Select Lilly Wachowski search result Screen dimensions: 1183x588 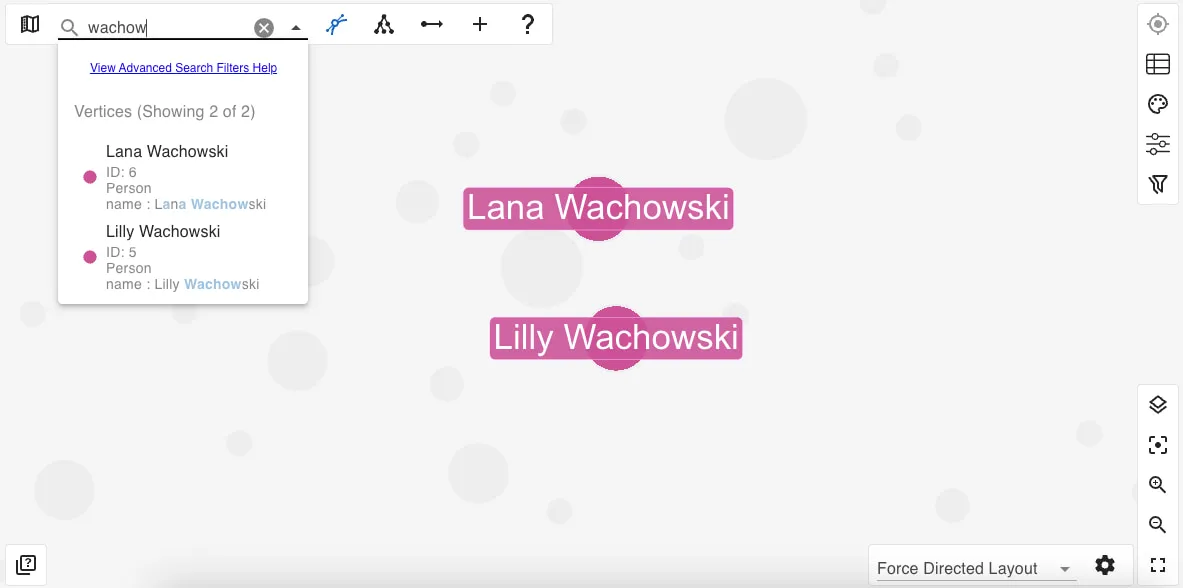[183, 257]
